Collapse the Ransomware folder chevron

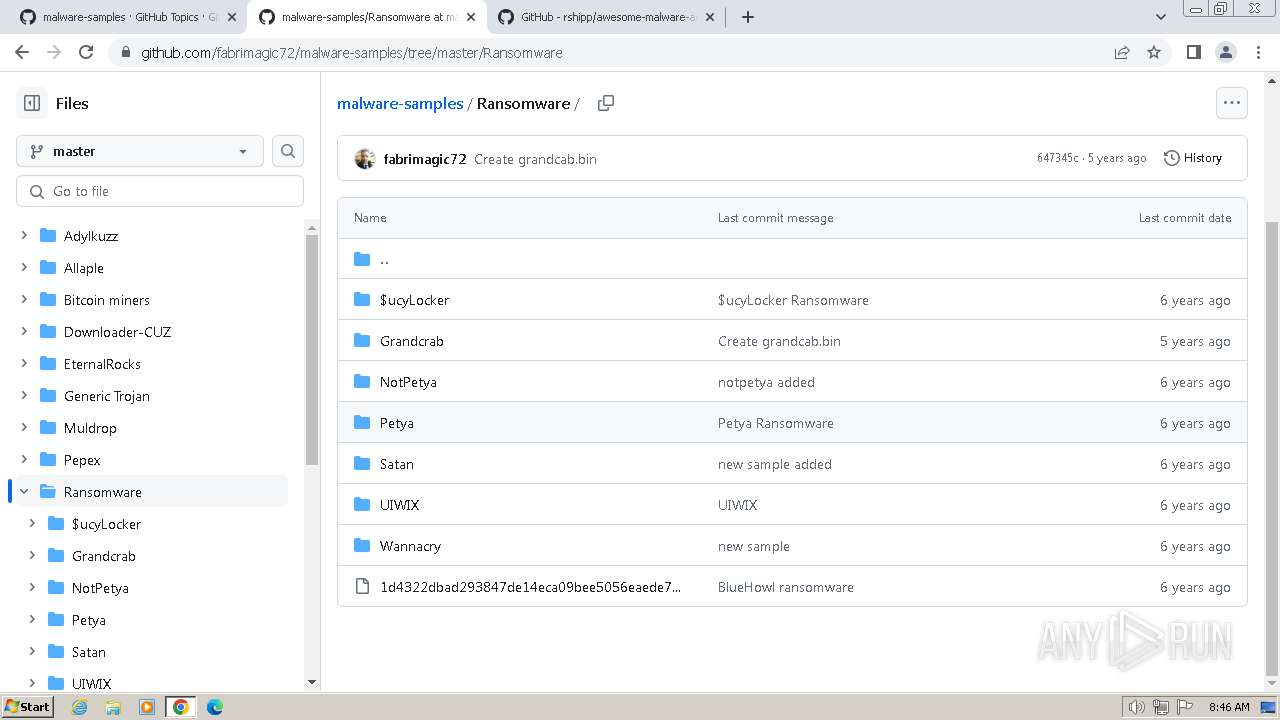(24, 492)
